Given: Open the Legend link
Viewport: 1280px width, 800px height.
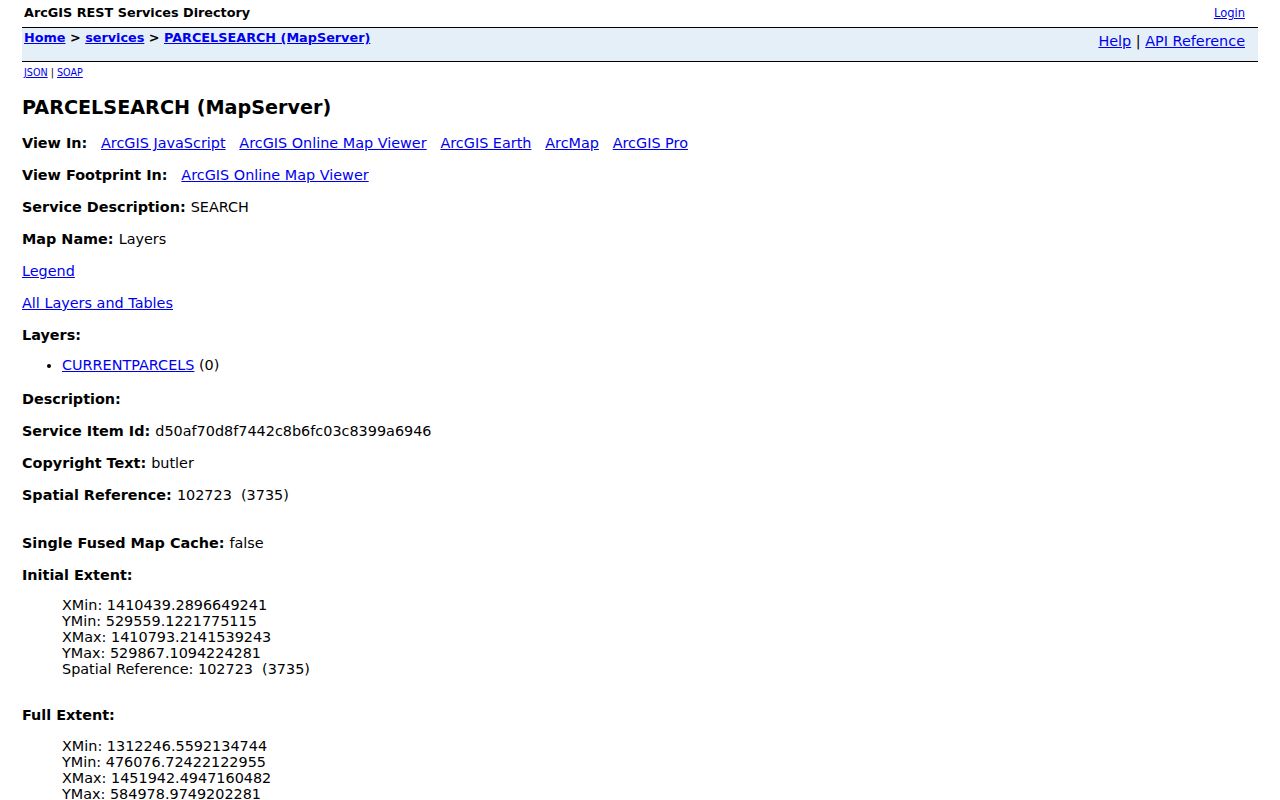Looking at the screenshot, I should (x=48, y=271).
